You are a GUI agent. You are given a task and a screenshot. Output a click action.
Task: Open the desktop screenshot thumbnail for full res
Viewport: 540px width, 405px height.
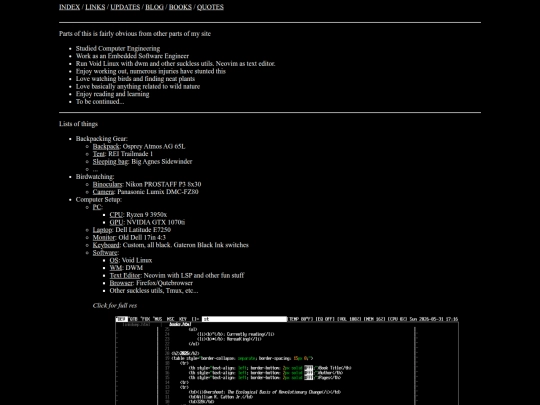(287, 360)
